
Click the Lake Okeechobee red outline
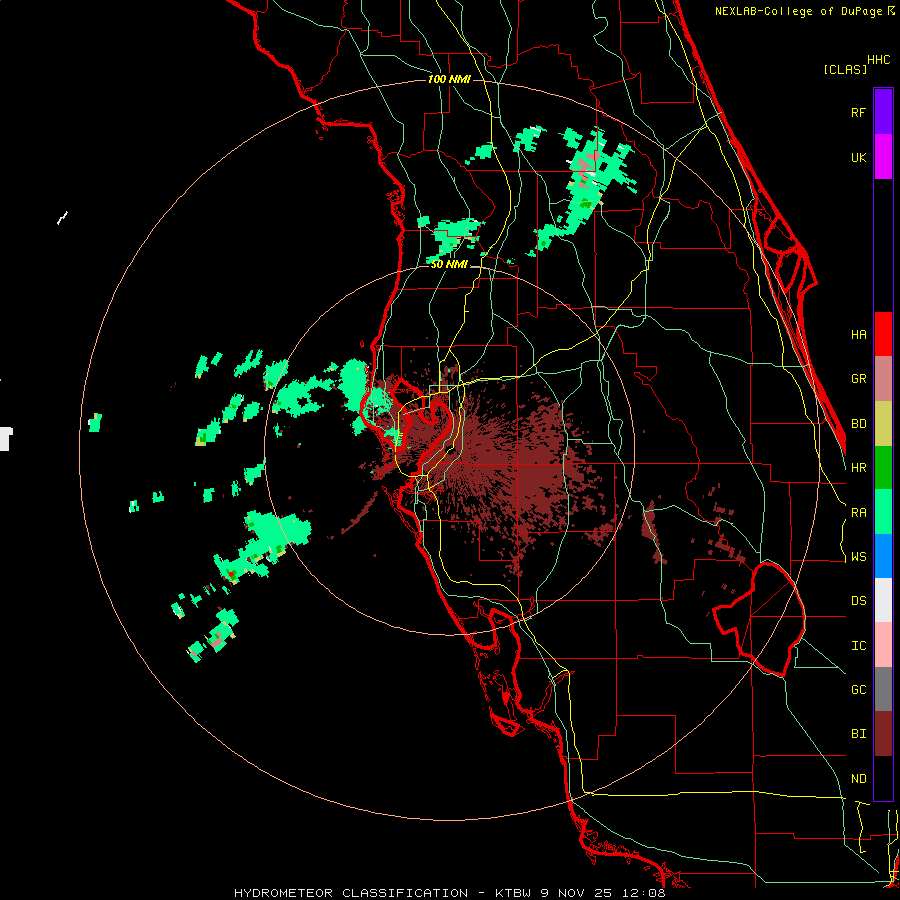coord(759,619)
